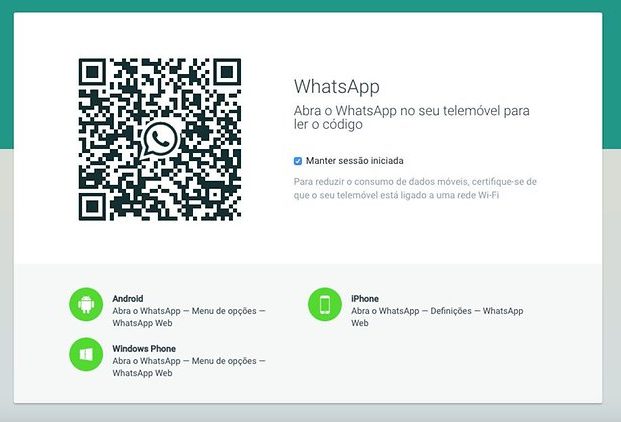The height and width of the screenshot is (422, 621).
Task: Click the iPhone instructions mentioning Definições
Action: (437, 317)
